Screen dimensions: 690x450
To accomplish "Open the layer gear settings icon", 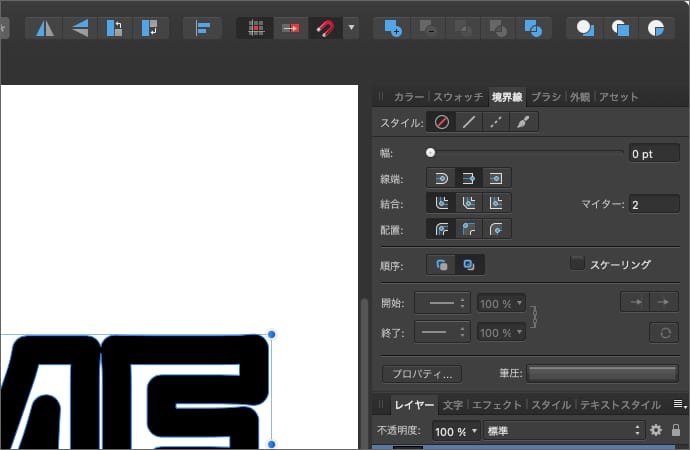I will coord(656,430).
